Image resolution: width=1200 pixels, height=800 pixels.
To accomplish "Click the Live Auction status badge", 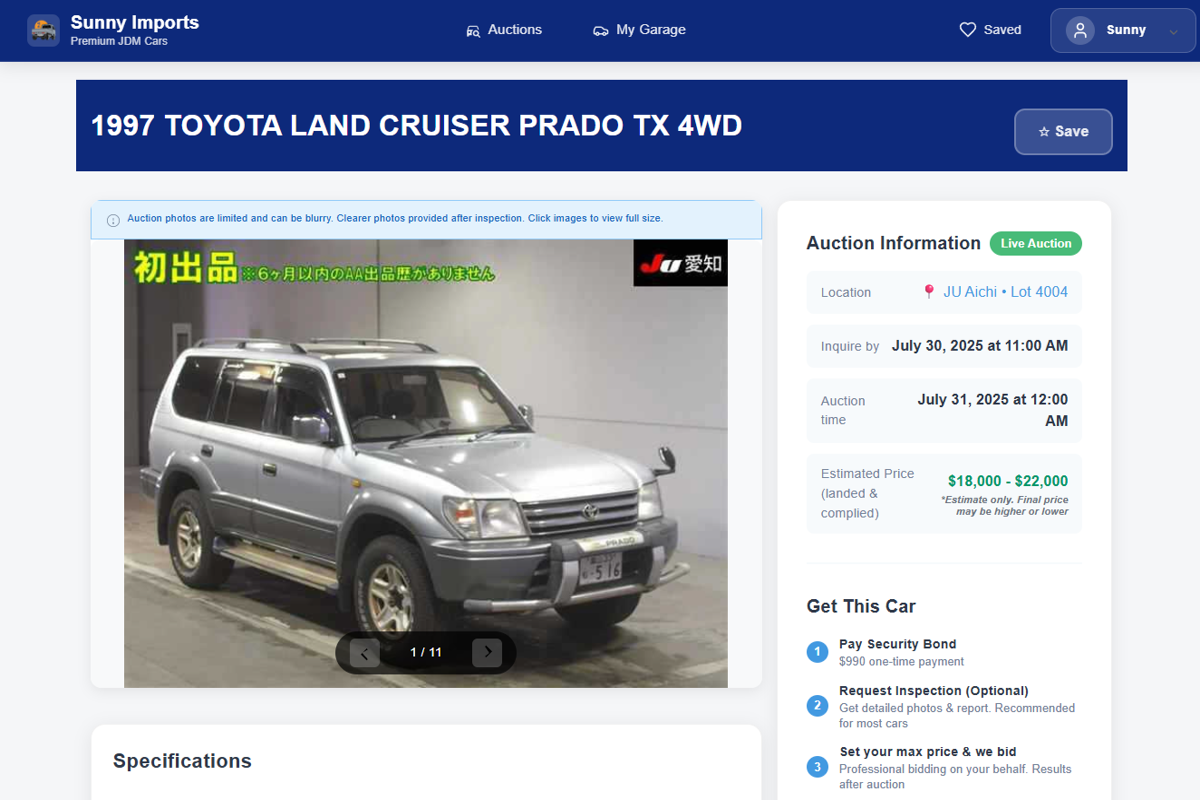I will coord(1035,243).
